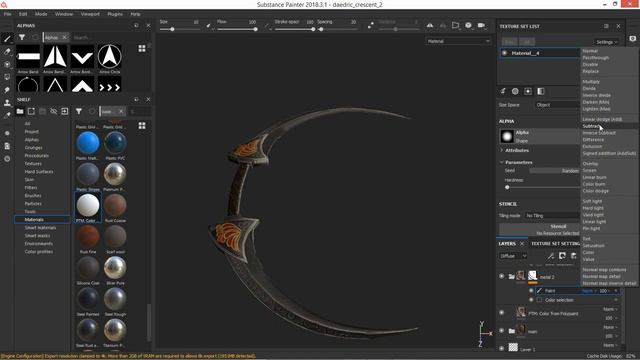Click the add fill layer icon
640x360 pixels.
(573, 256)
